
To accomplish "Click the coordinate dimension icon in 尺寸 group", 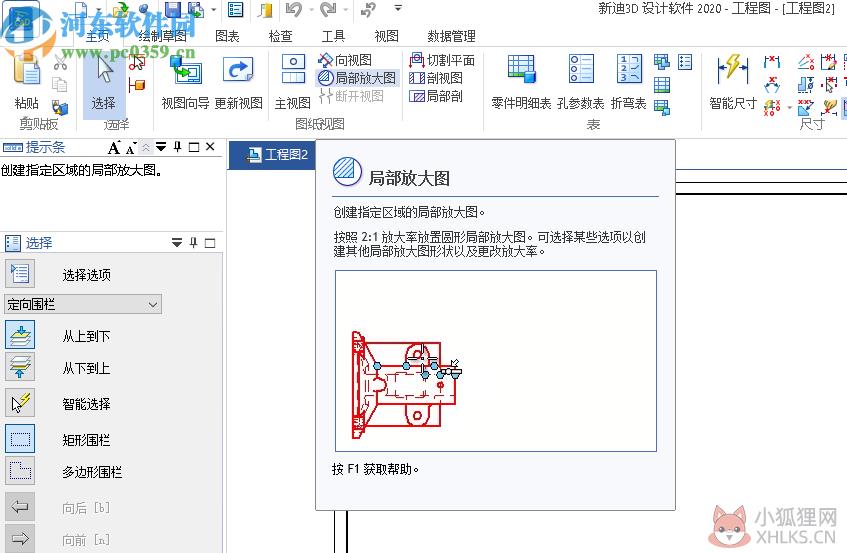I will pyautogui.click(x=772, y=107).
